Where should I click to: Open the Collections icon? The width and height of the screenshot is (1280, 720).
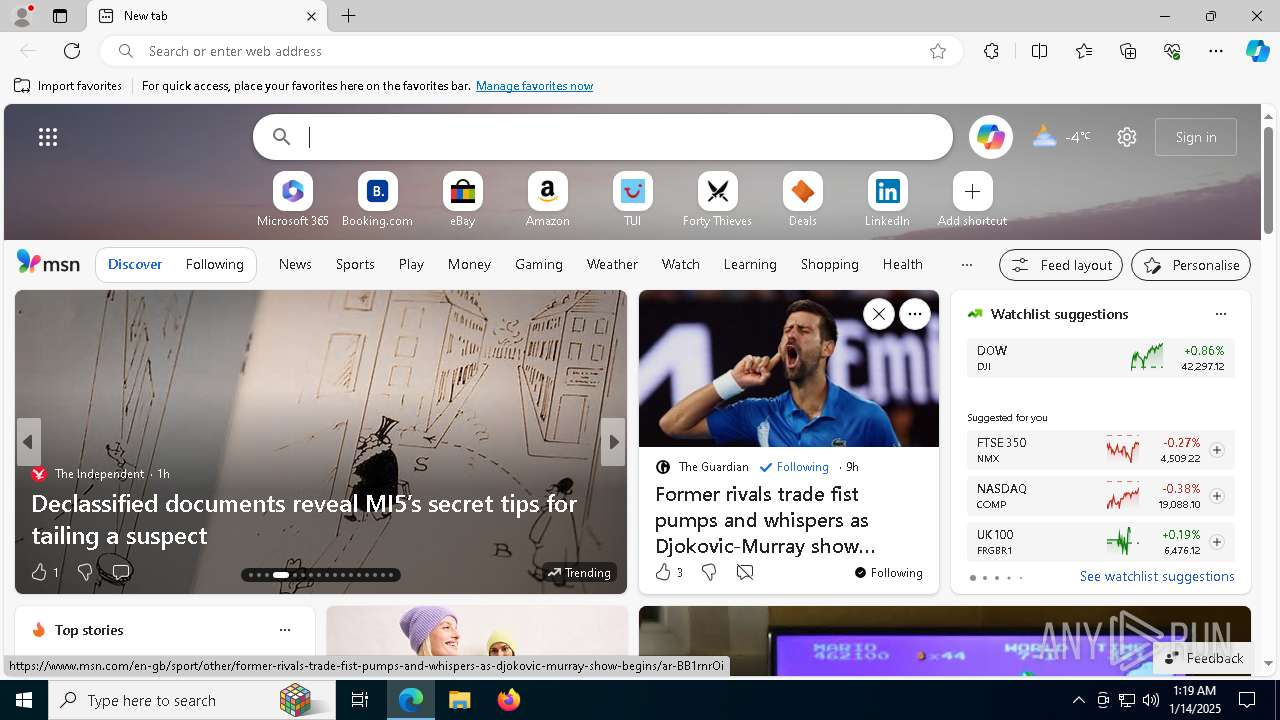pos(1128,51)
